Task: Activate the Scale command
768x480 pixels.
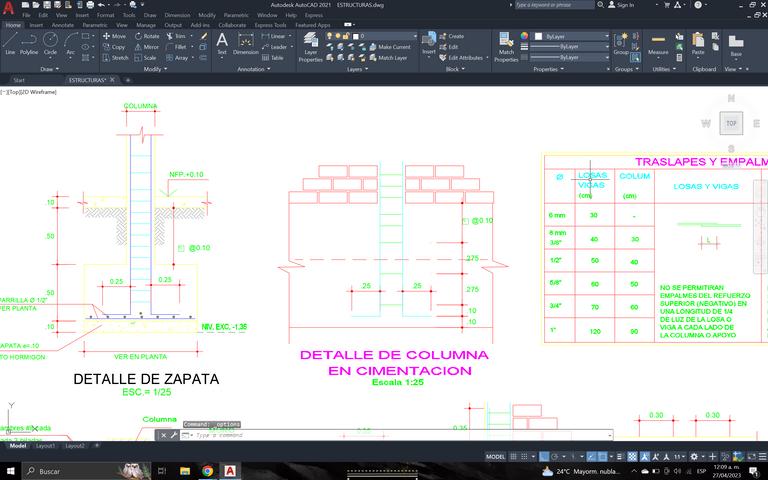Action: tap(145, 58)
